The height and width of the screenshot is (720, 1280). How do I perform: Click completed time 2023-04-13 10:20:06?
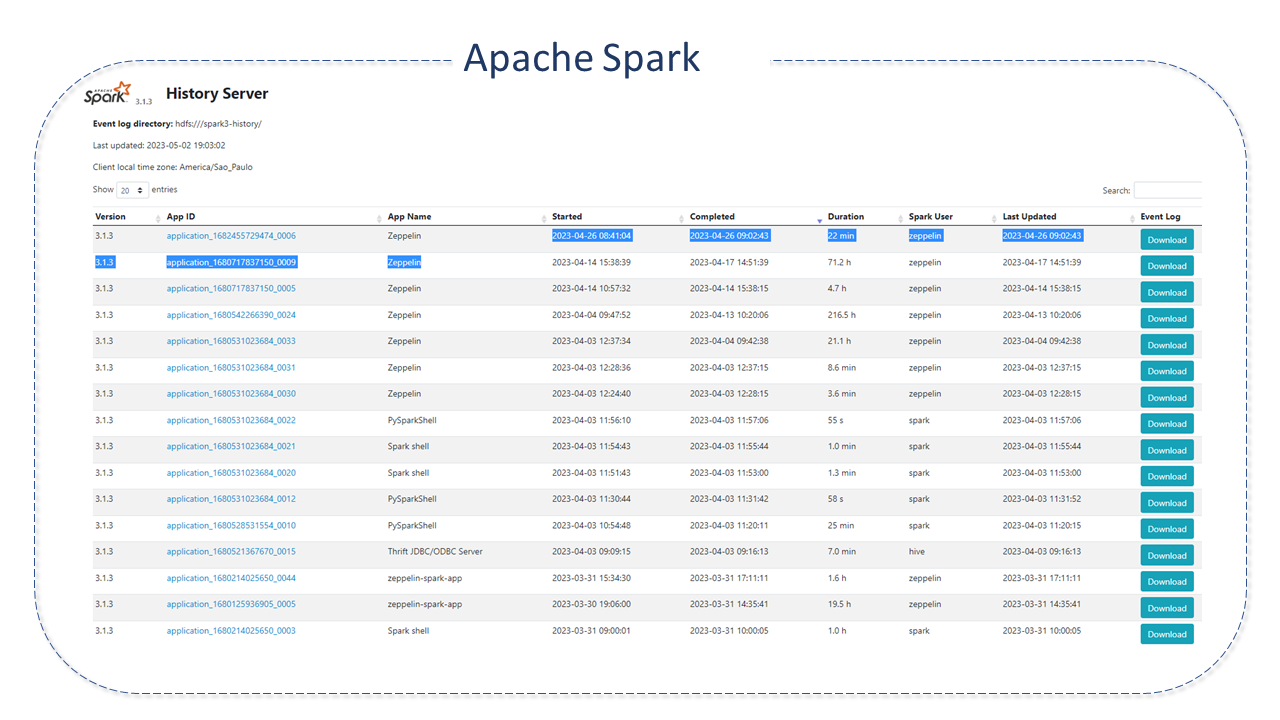point(729,315)
